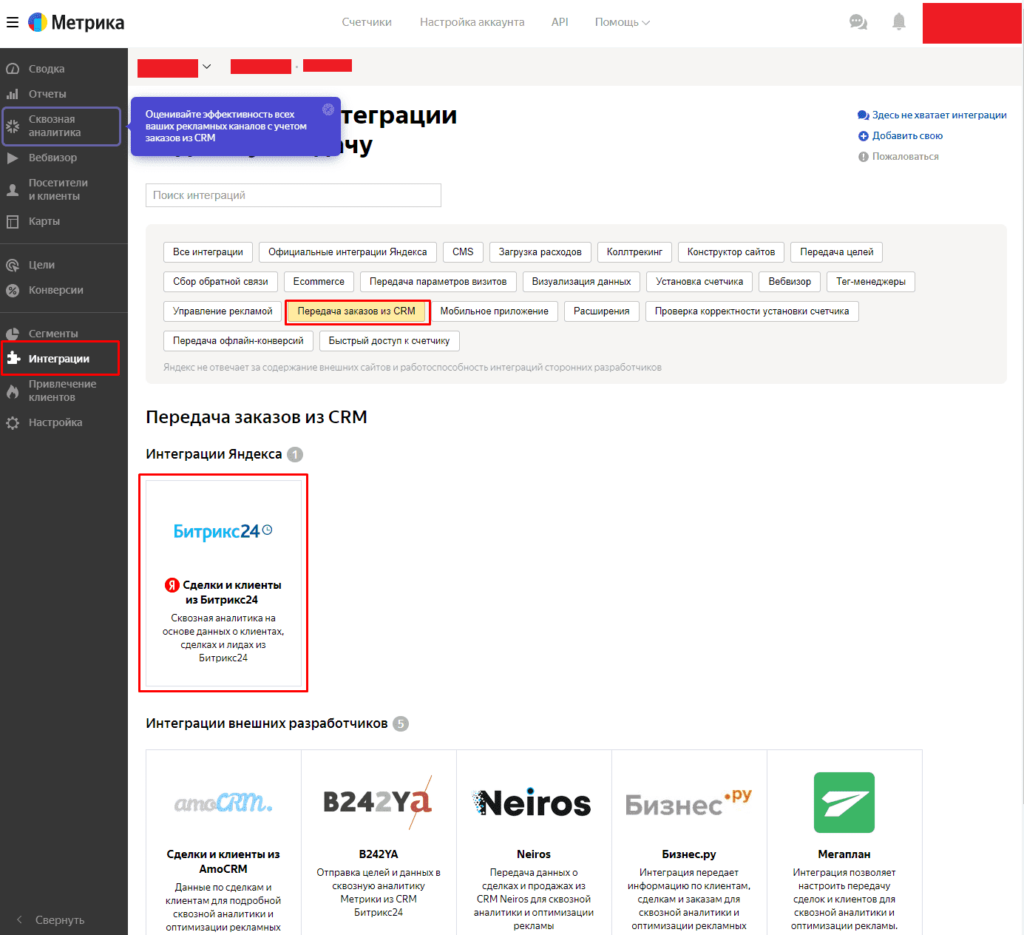Screen dimensions: 1024x935
Task: Select Управление рекламой filter
Action: 222,311
